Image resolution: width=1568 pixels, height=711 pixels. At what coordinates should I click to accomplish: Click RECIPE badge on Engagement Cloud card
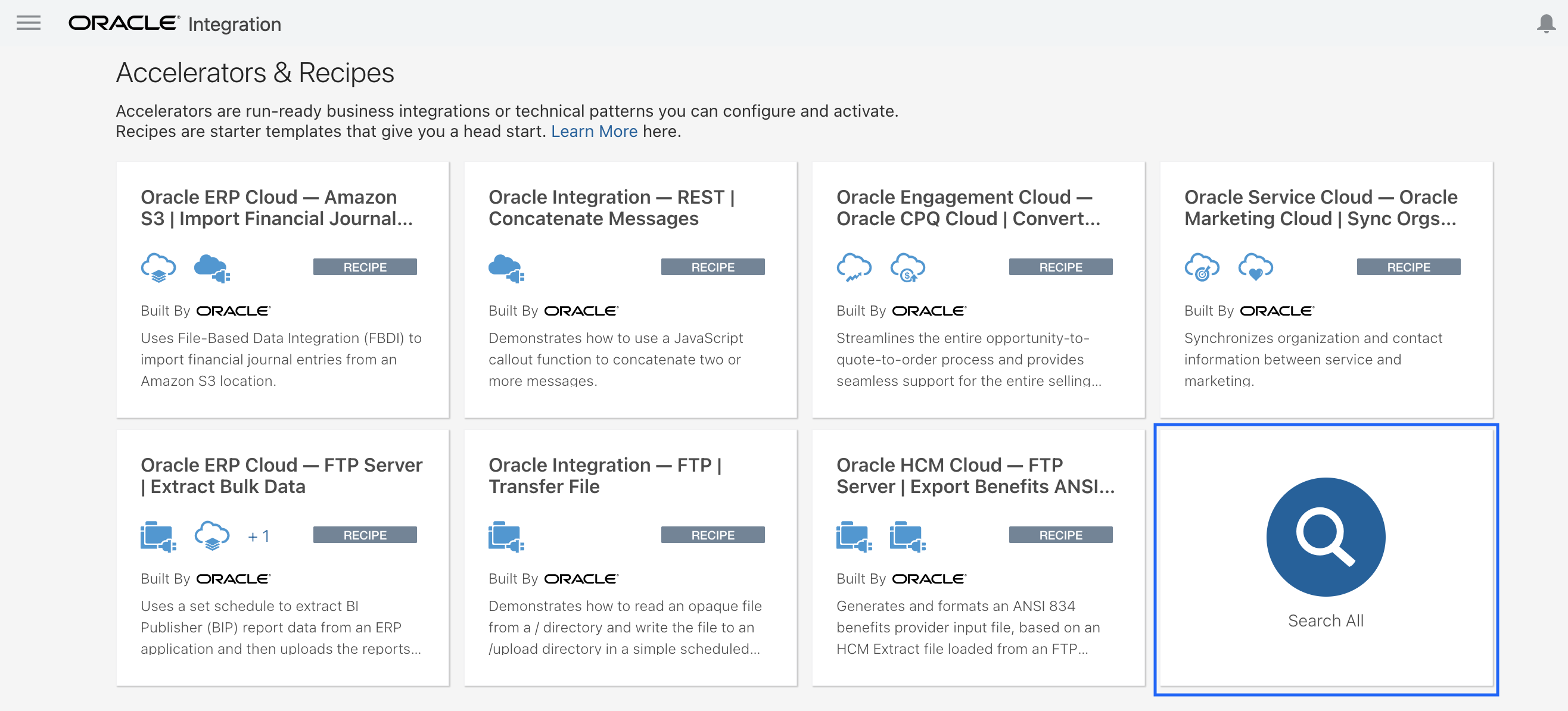coord(1060,267)
